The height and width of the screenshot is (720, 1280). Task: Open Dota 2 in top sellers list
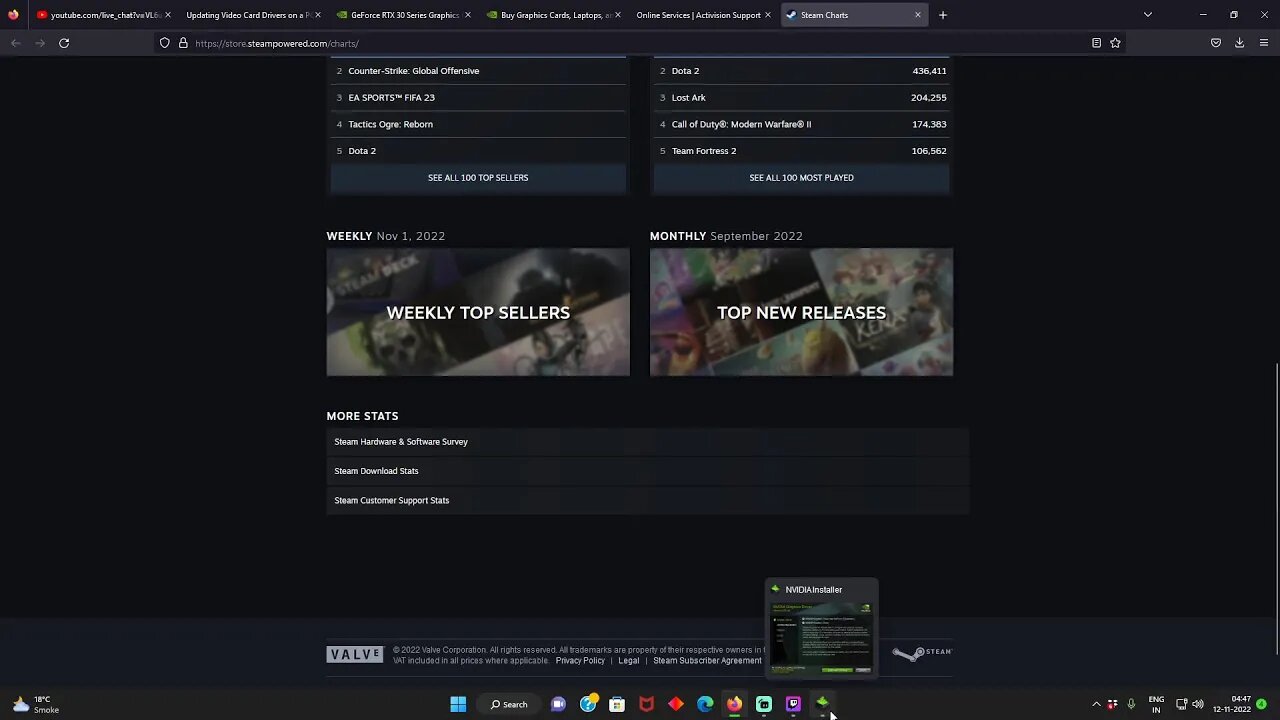pos(478,151)
